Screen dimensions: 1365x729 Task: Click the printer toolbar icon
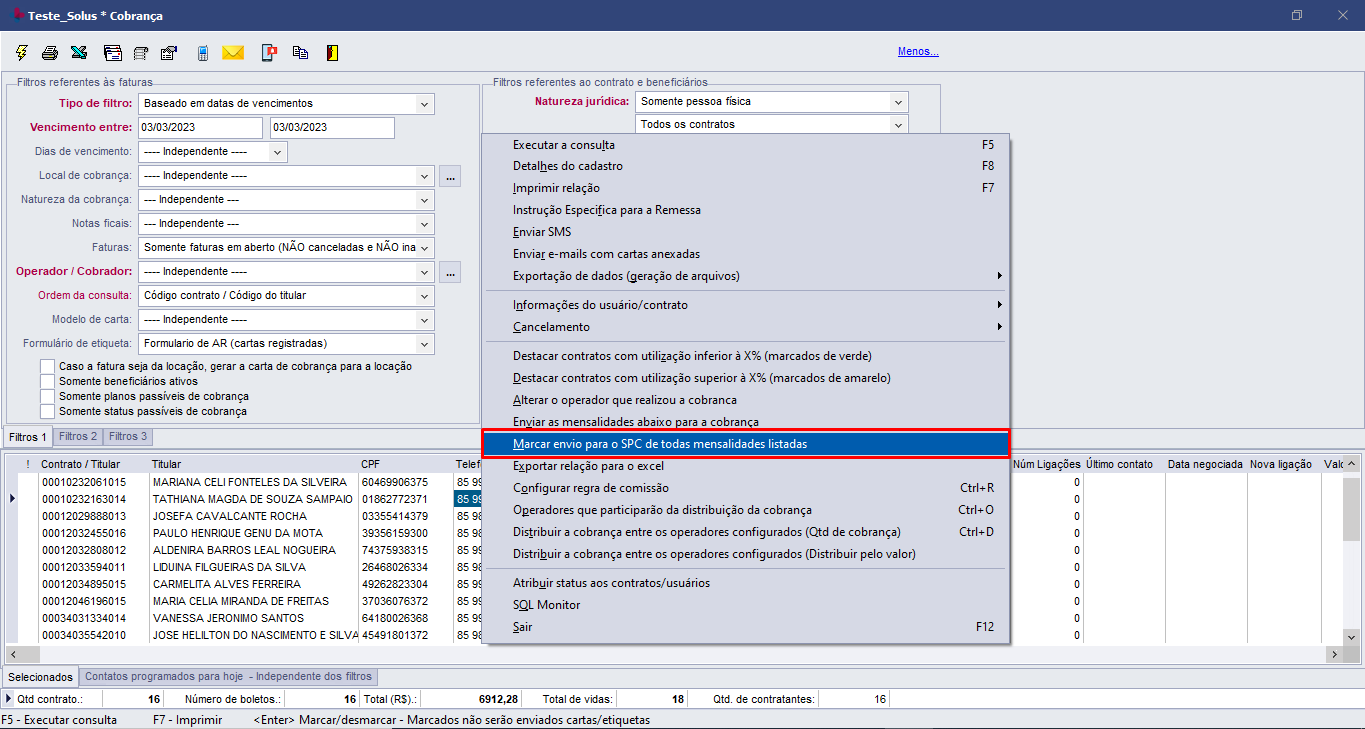[50, 53]
